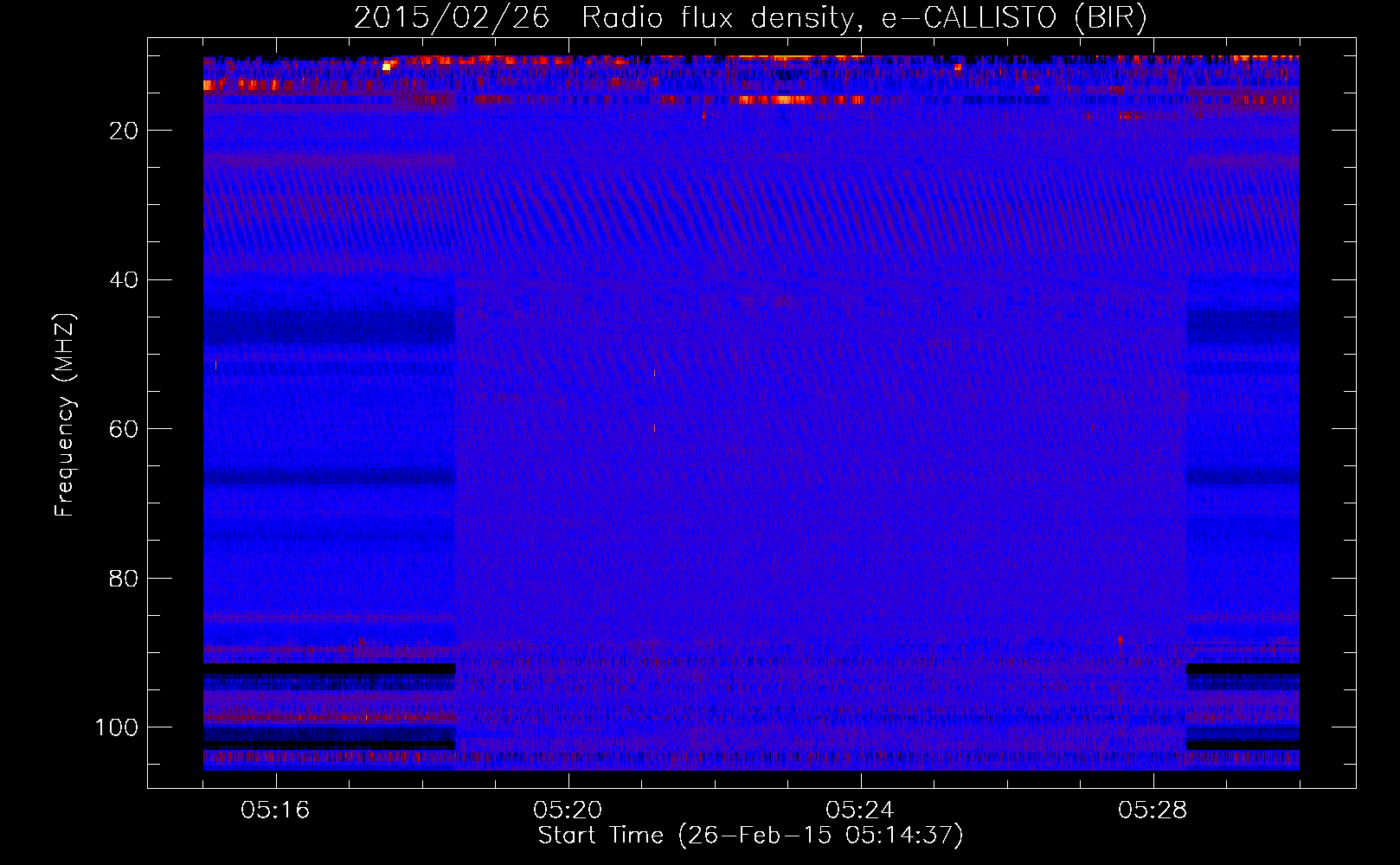Viewport: 1400px width, 865px height.
Task: Click the 'Start Time (26-Feb-15 05:14:37)' axis label
Action: (750, 836)
